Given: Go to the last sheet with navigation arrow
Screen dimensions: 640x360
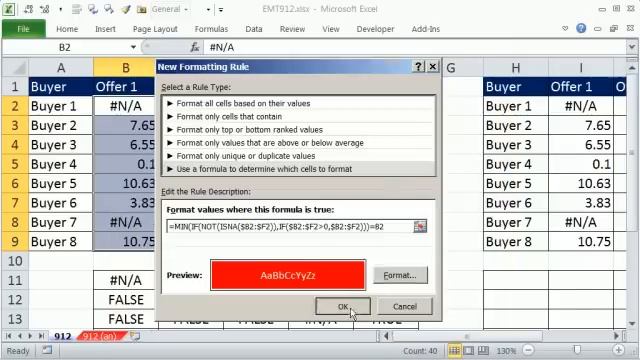Looking at the screenshot, I should coord(41,336).
